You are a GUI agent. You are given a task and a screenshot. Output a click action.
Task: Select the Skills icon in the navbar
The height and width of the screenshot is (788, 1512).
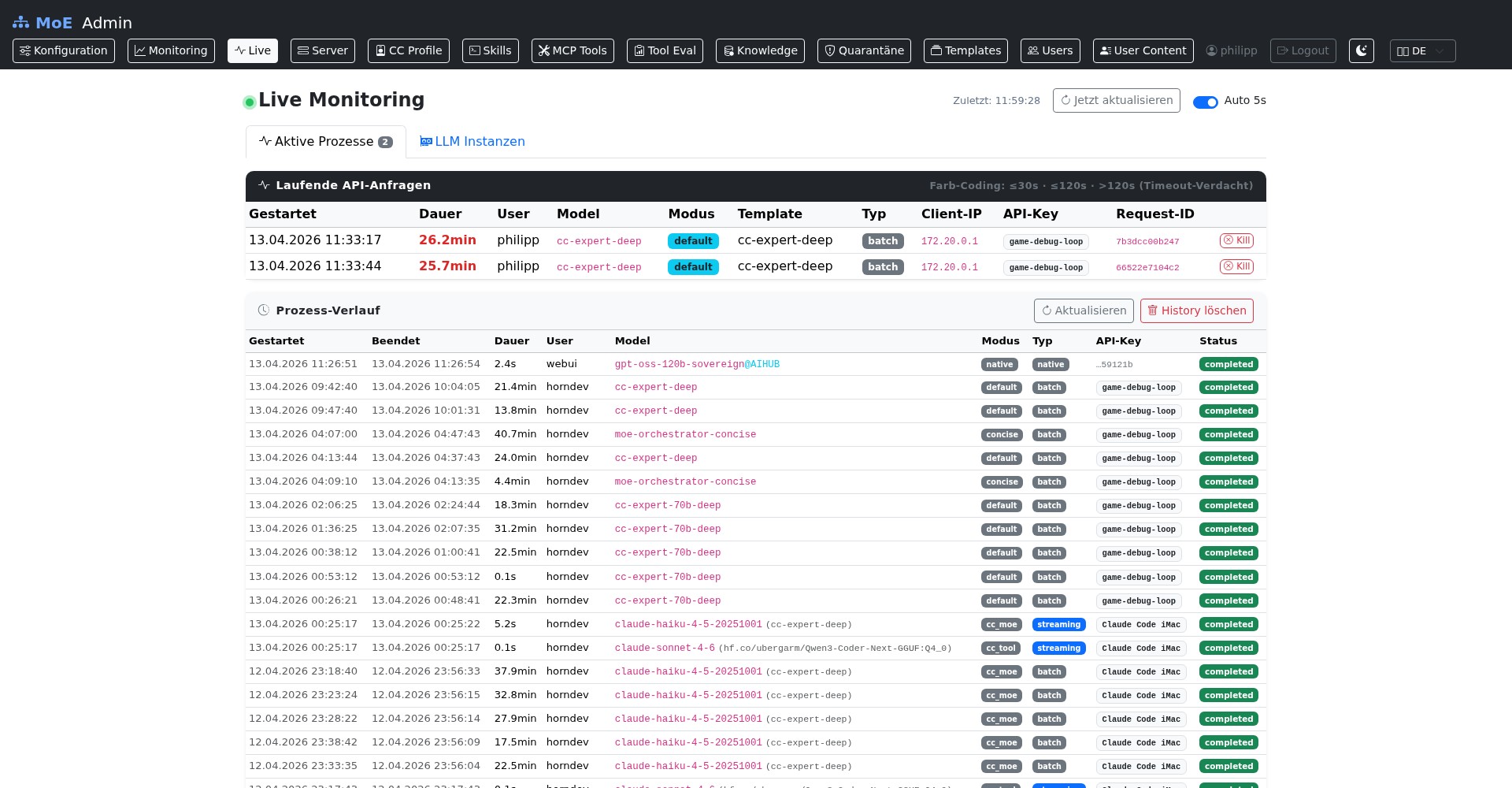click(472, 50)
